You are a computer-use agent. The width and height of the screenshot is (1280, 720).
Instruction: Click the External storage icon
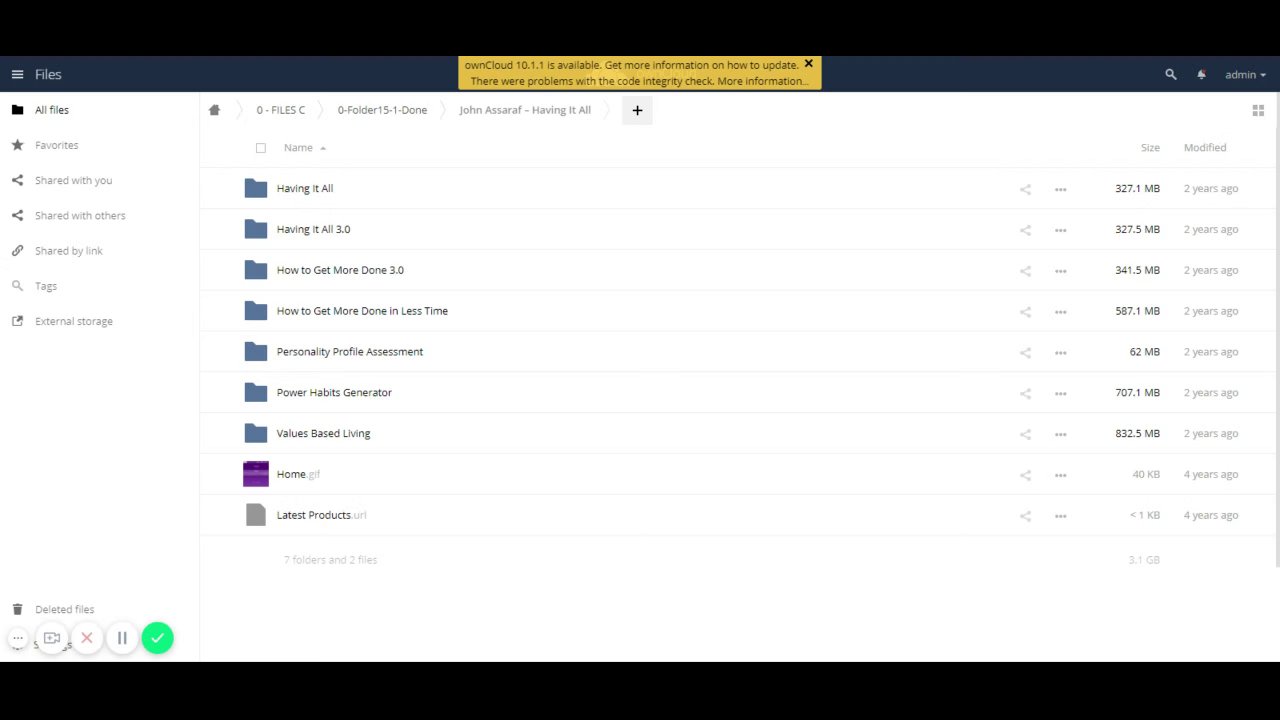[17, 321]
